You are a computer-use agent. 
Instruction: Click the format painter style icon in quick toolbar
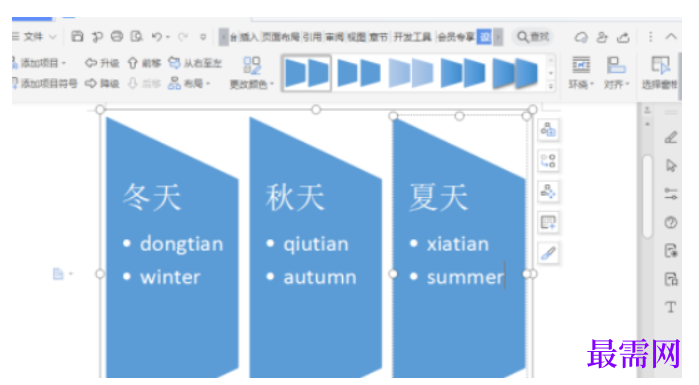(x=97, y=37)
